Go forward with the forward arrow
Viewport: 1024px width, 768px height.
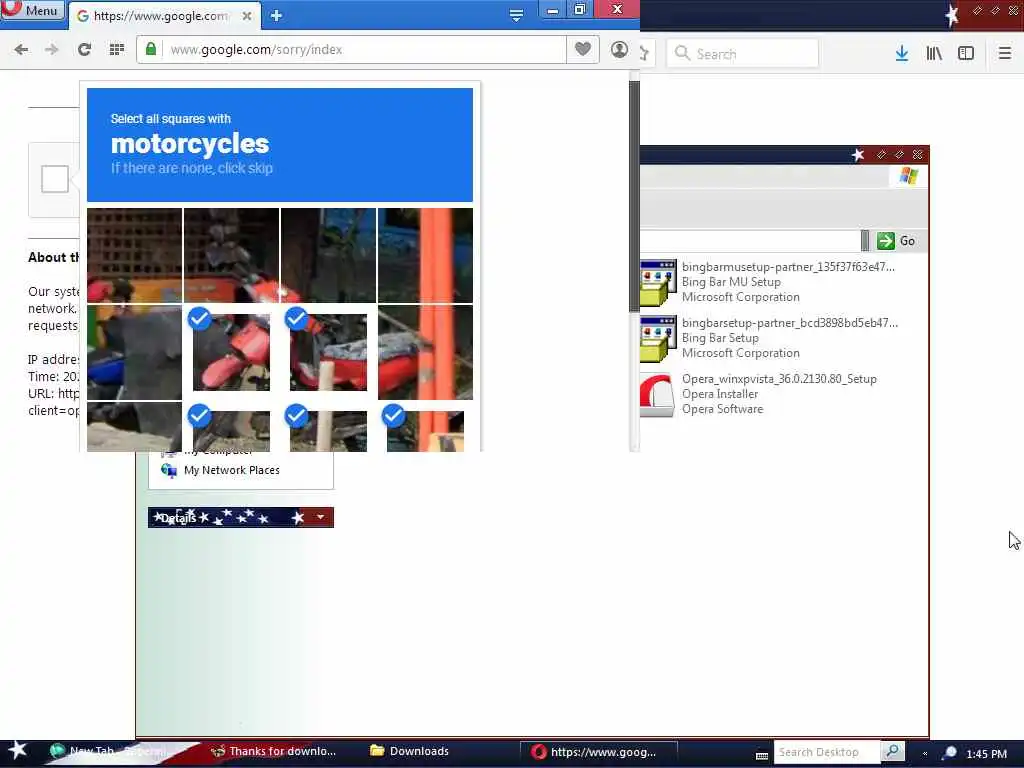[x=52, y=50]
